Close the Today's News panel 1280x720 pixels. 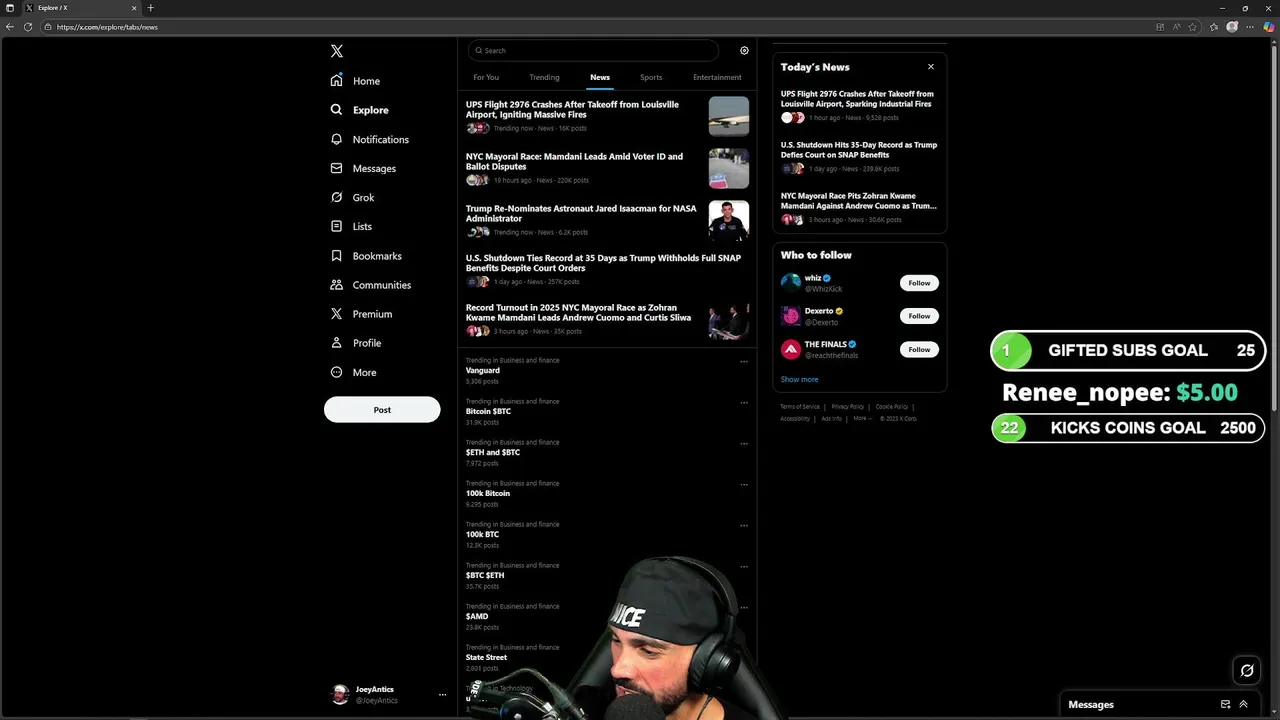[931, 67]
